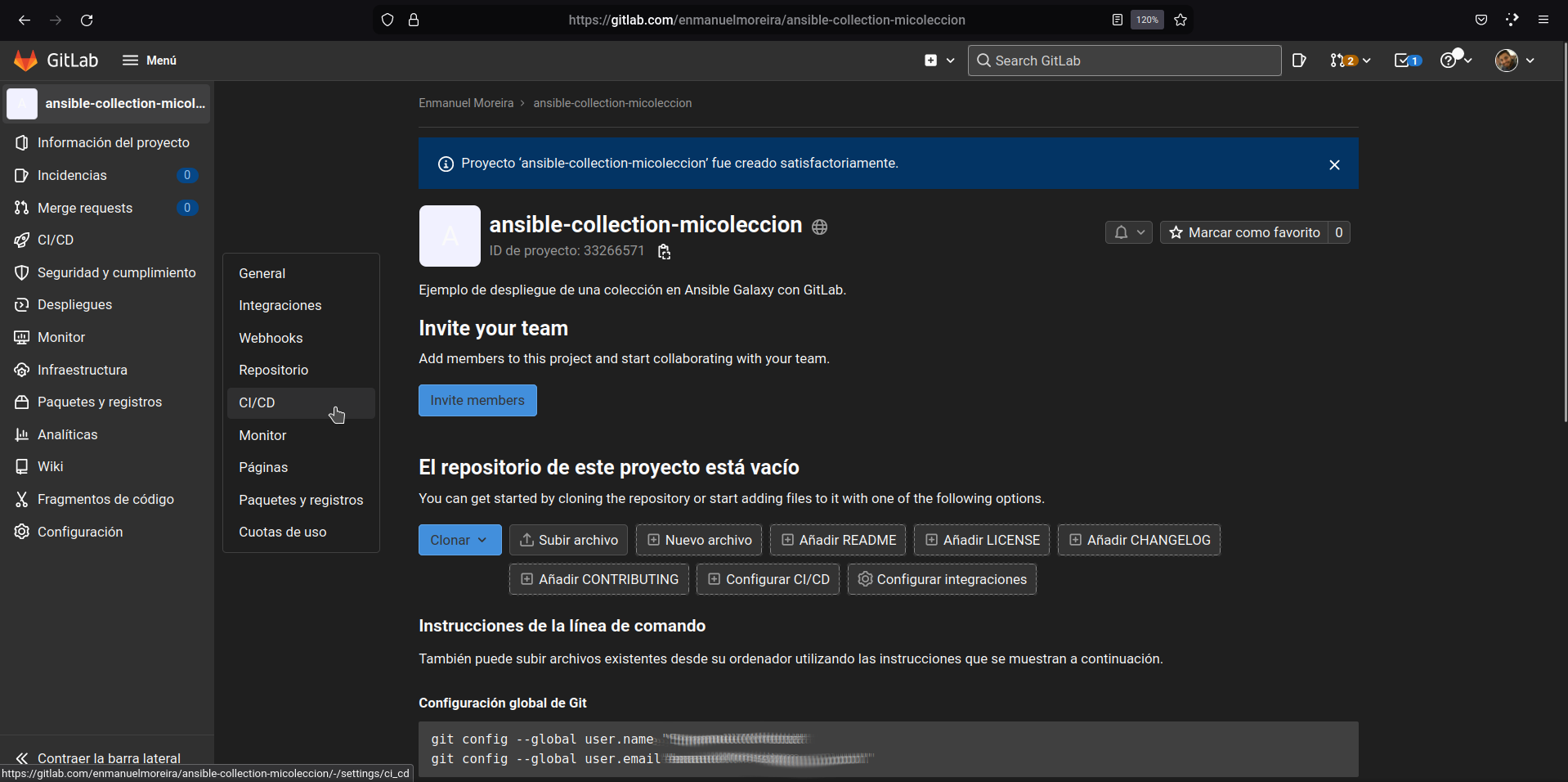
Task: Copy the project ID with clipboard icon
Action: coord(664,252)
